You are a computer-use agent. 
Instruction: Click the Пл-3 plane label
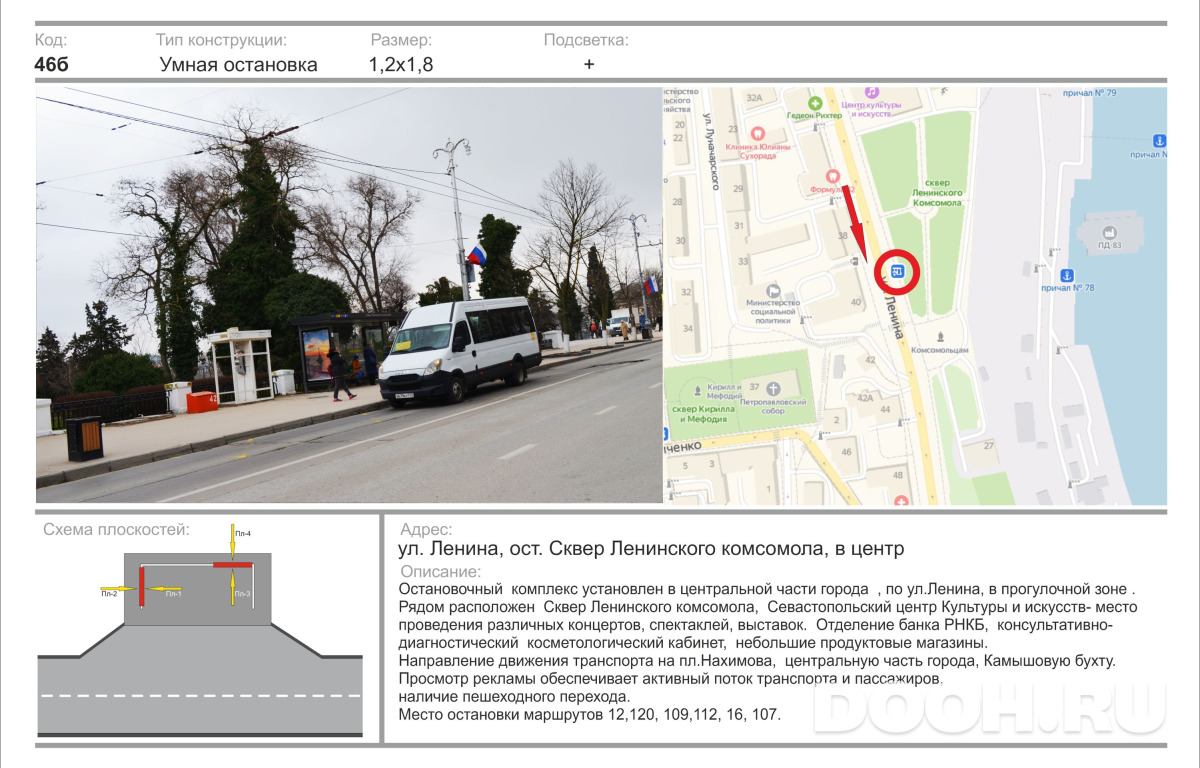[242, 594]
